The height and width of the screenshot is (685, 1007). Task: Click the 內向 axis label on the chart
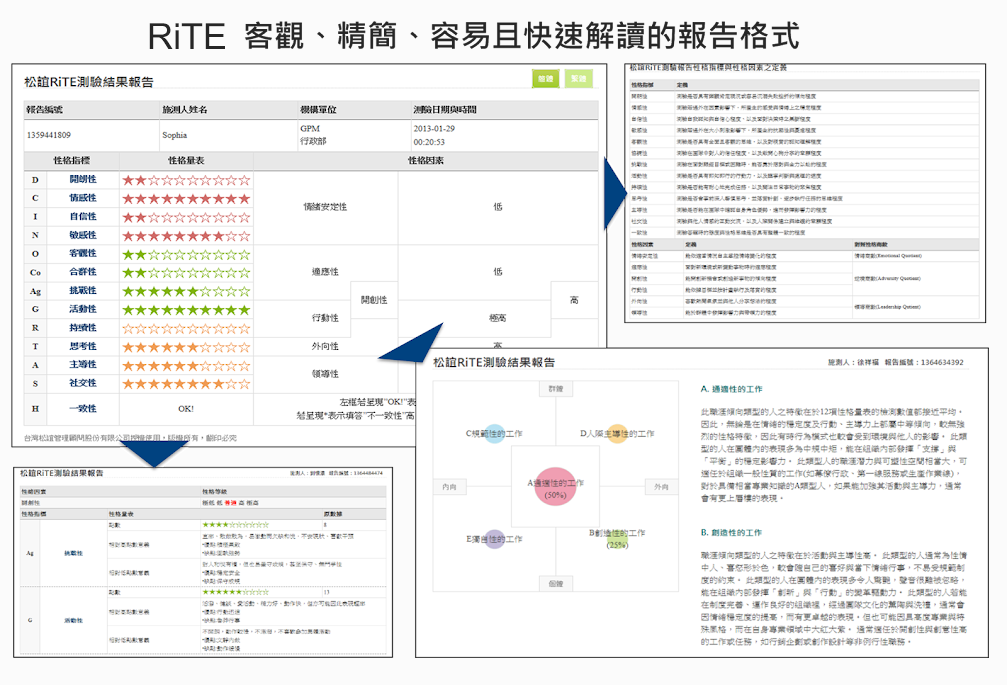(x=449, y=487)
